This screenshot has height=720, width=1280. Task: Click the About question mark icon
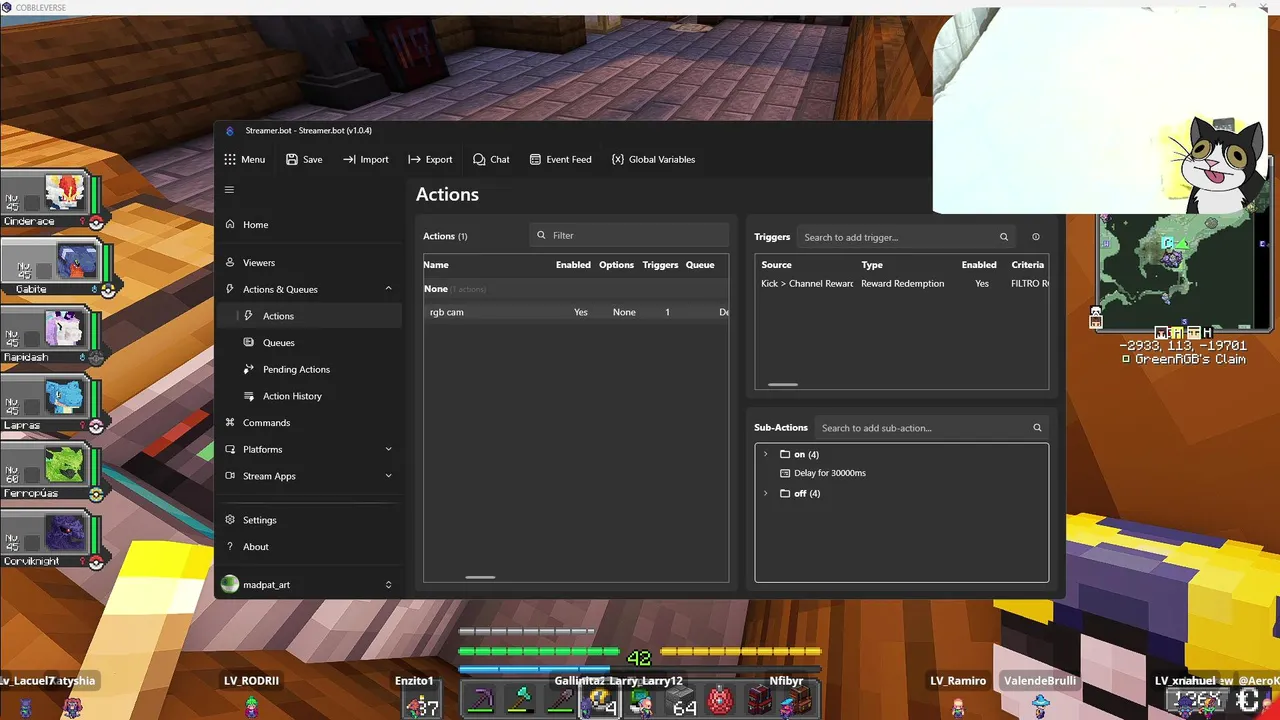pos(230,546)
